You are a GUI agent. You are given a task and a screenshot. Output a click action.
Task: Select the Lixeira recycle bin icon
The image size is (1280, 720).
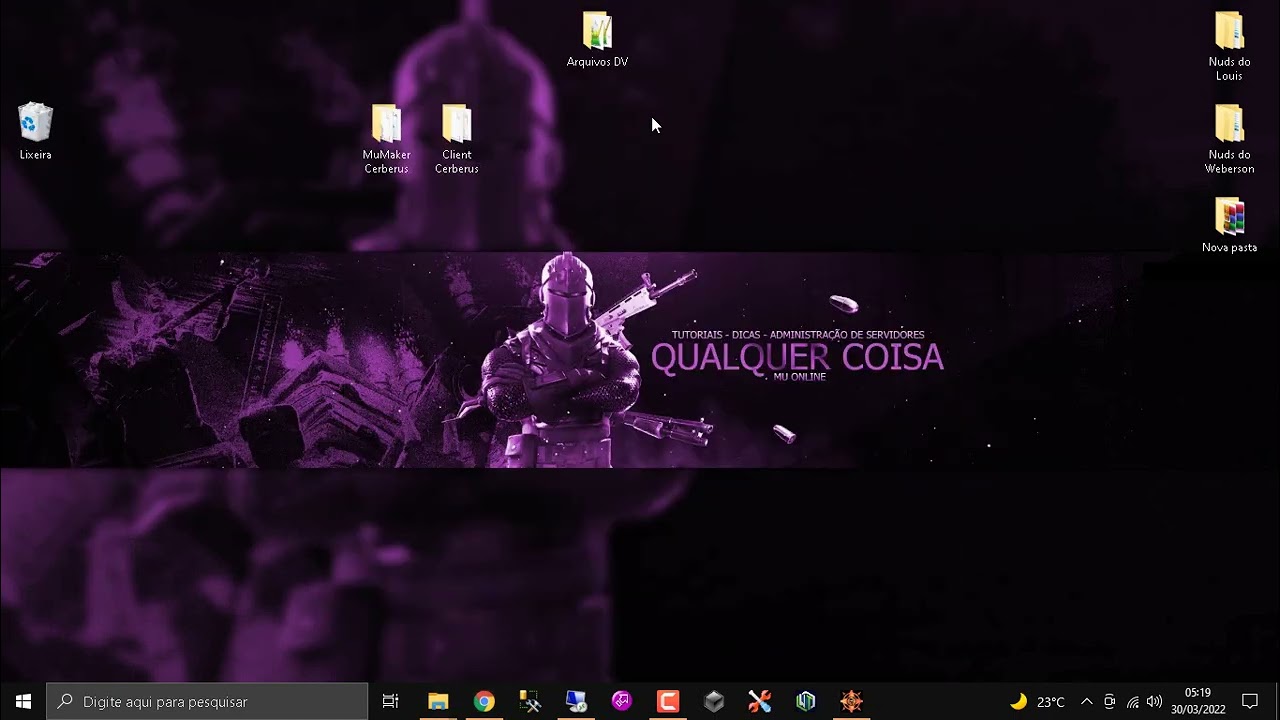pos(35,131)
